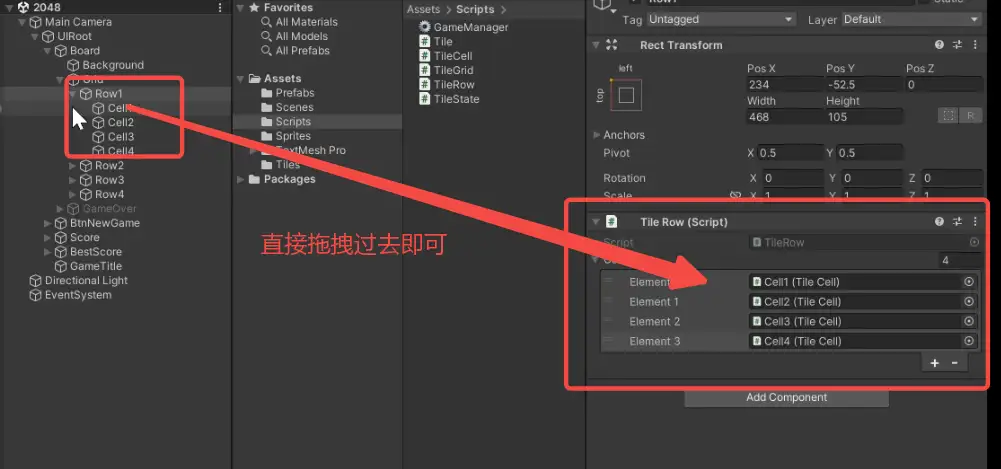The height and width of the screenshot is (469, 1001).
Task: Open Rect Transform help reference
Action: (x=939, y=45)
